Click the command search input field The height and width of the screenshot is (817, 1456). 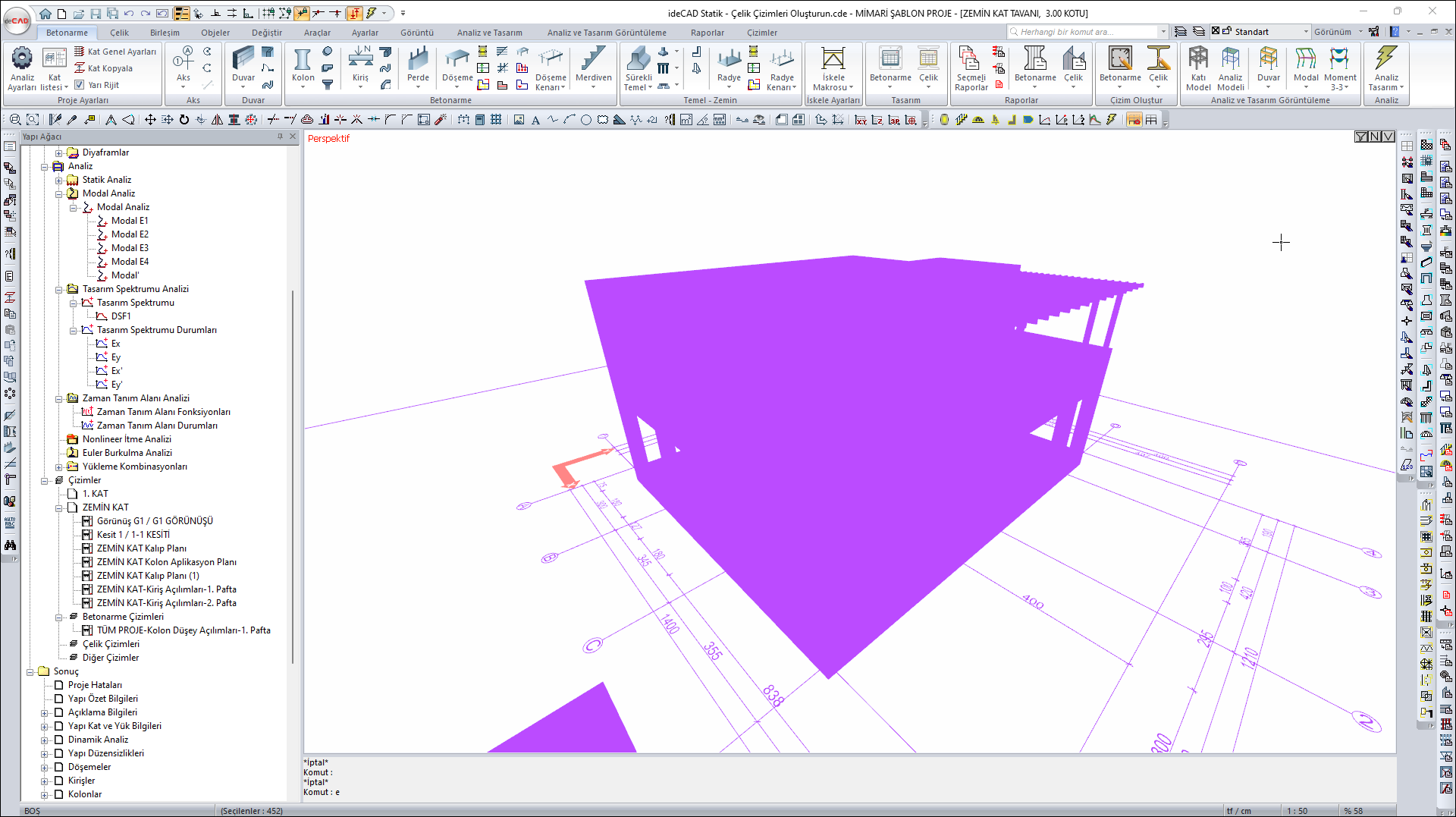click(x=1084, y=32)
